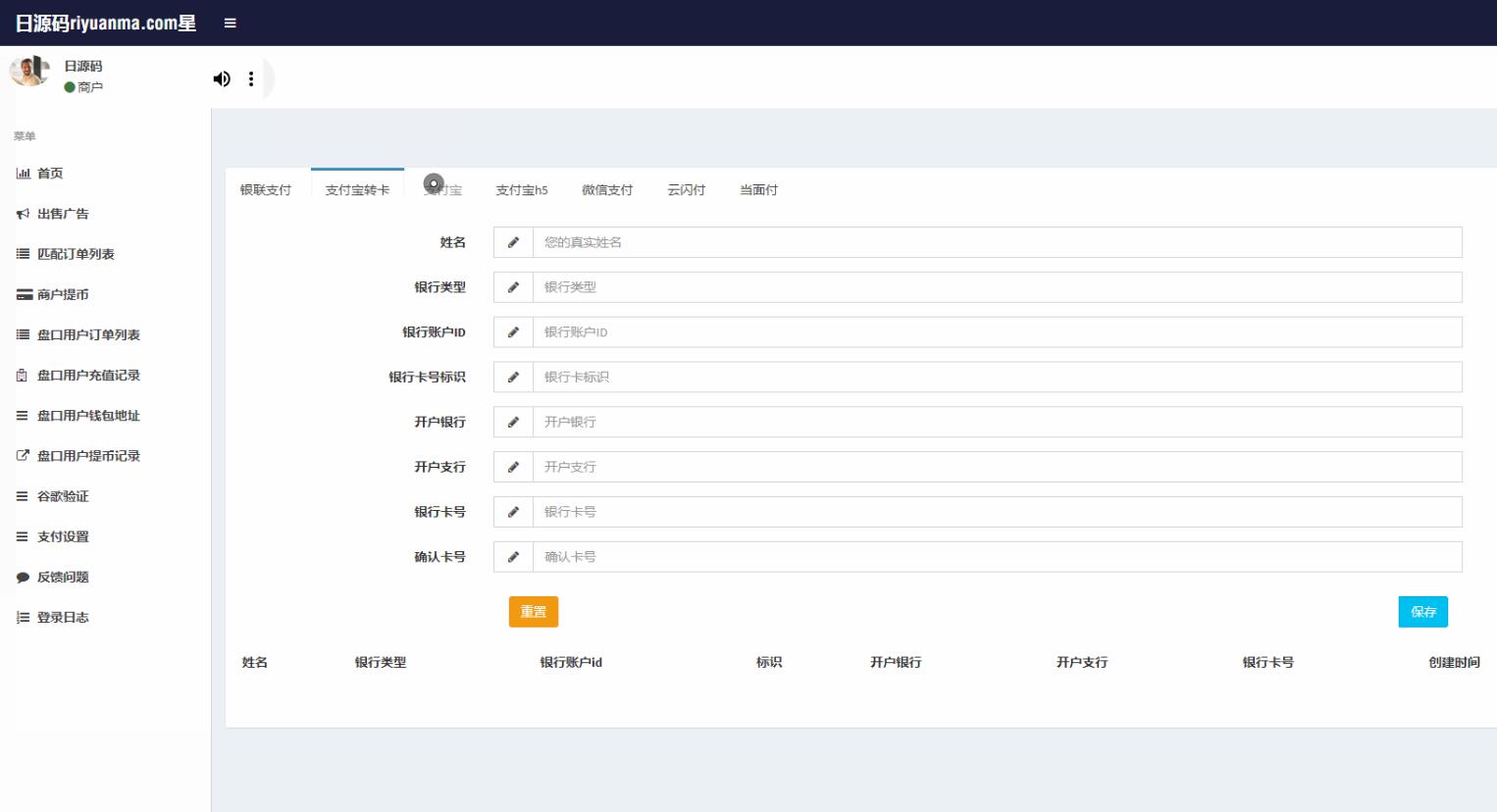This screenshot has height=812, width=1497.
Task: Open 反馈问题 in the sidebar
Action: [63, 578]
